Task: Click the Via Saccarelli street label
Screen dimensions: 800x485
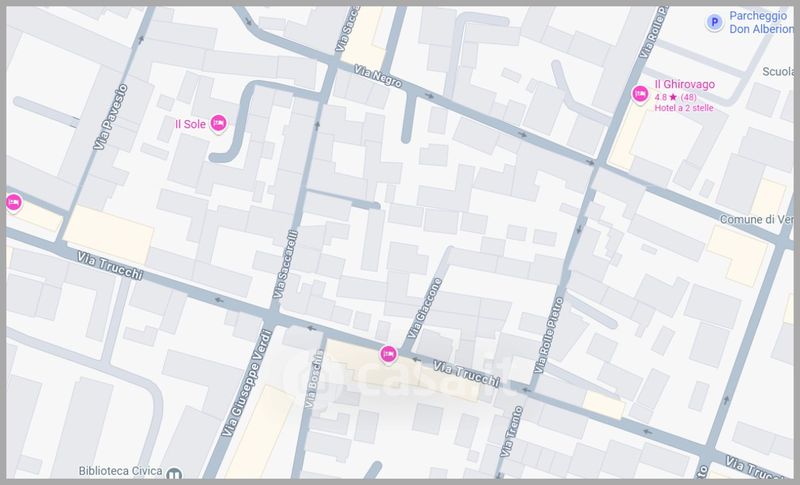Action: pyautogui.click(x=285, y=265)
